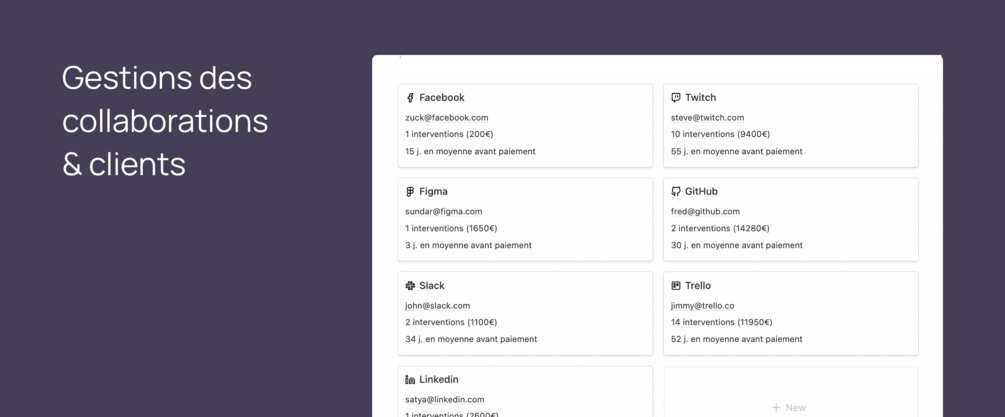Open the Twitch client card title

700,98
